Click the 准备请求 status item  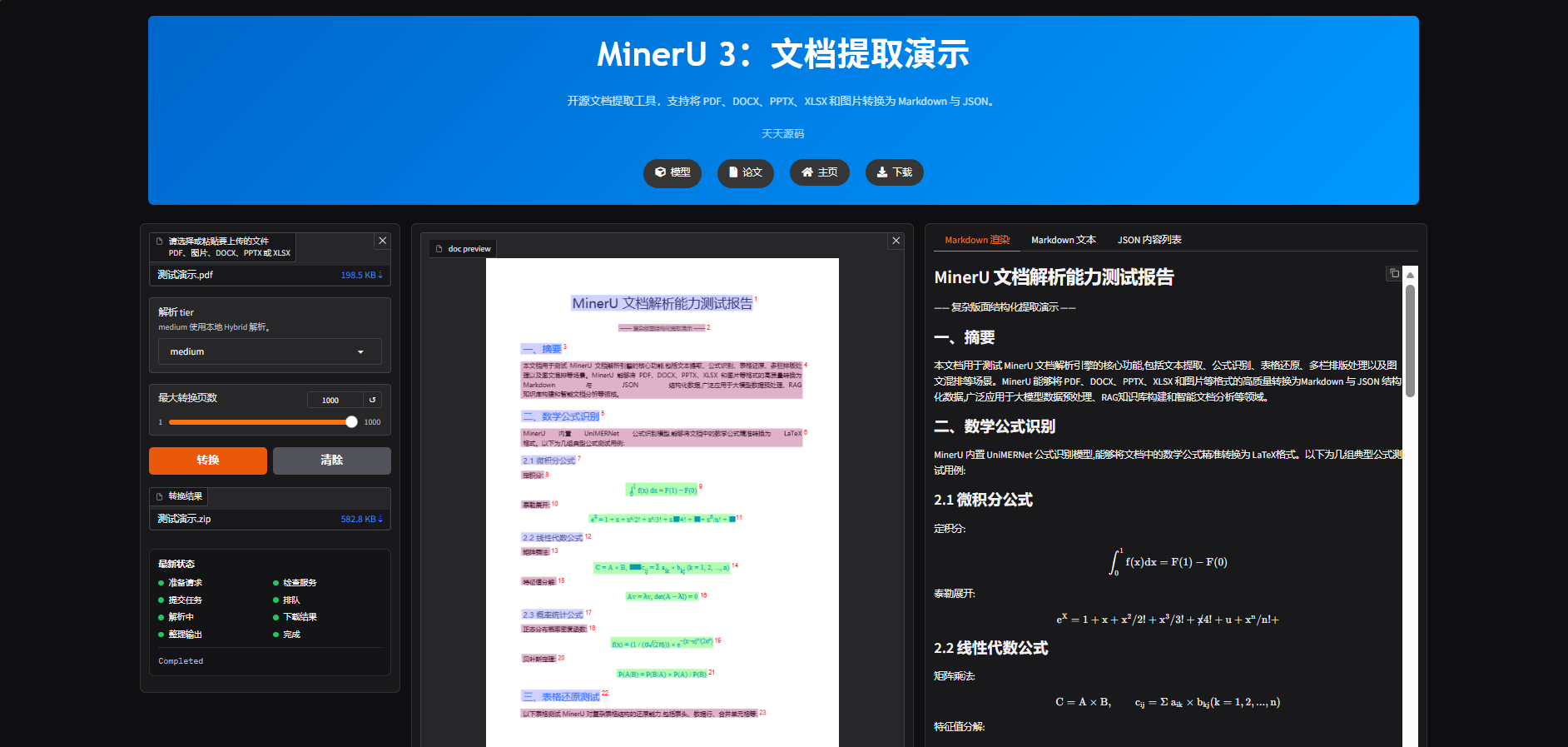181,583
